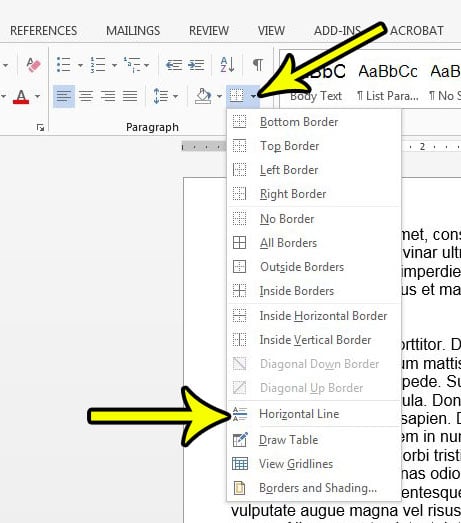
Task: Toggle View Gridlines
Action: point(314,464)
